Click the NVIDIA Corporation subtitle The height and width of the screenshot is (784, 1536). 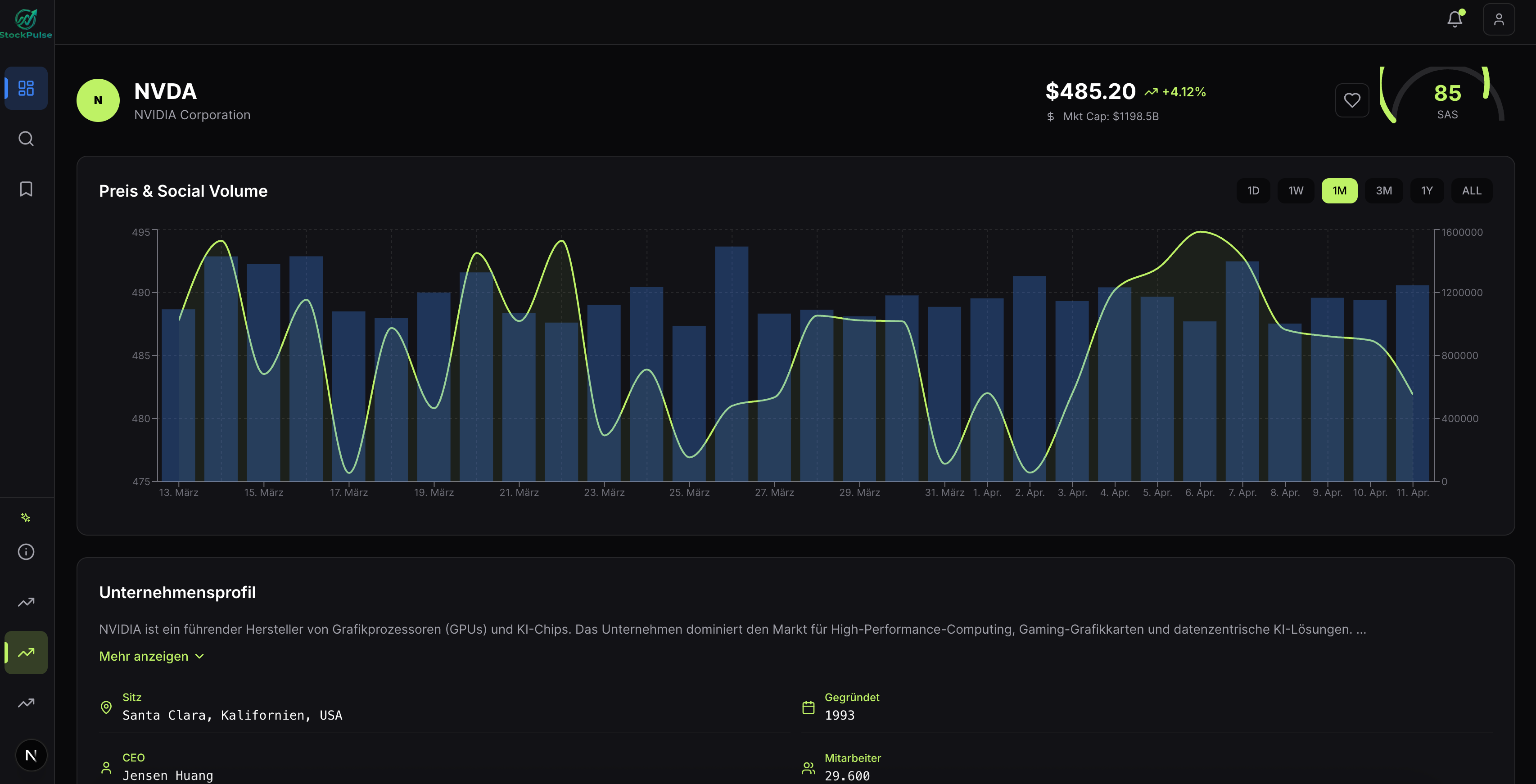click(192, 115)
